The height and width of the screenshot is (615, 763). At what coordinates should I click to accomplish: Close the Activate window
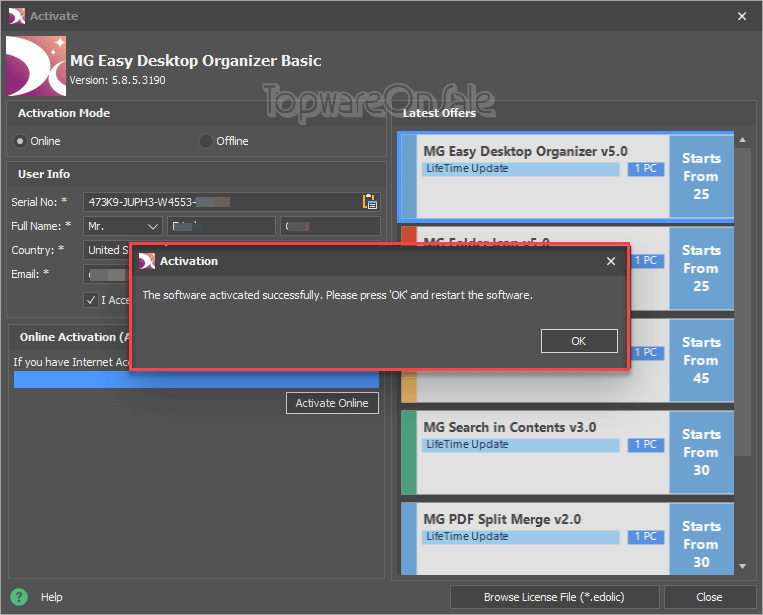click(x=742, y=16)
